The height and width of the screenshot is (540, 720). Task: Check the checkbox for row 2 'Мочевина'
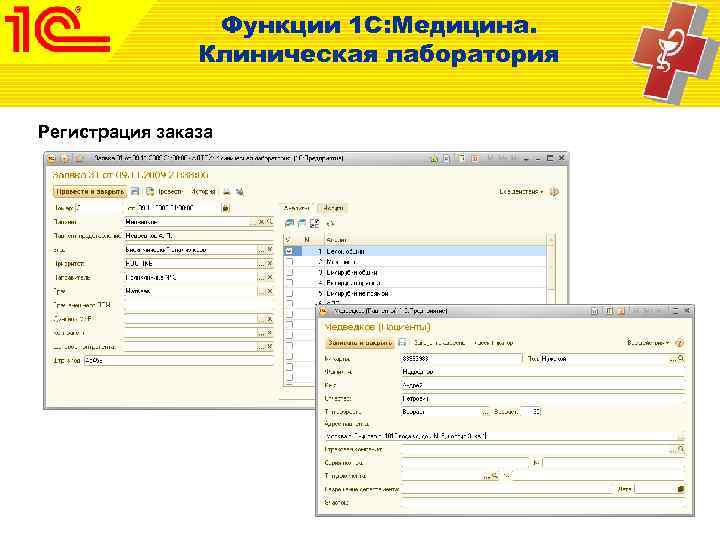[289, 262]
